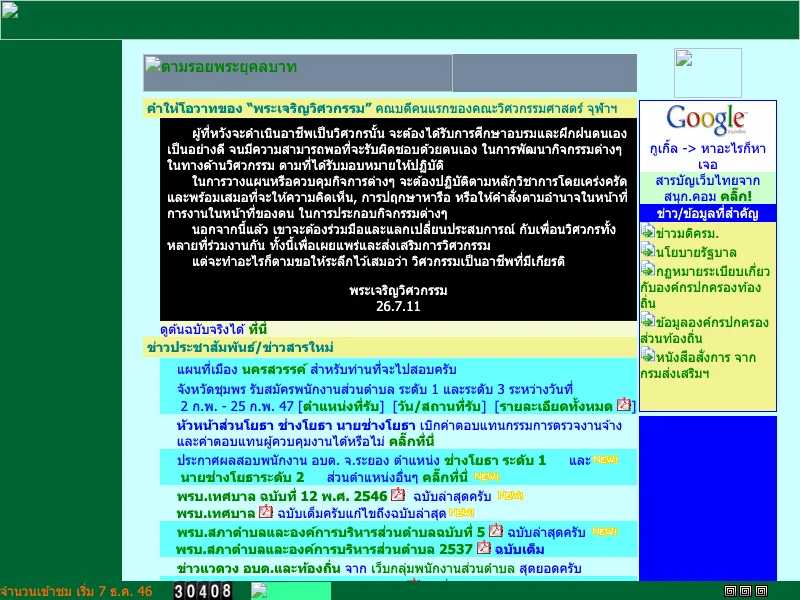Viewport: 800px width, 600px height.
Task: Click the พระเจริญวิศวกรรม signature above 26.7.11
Action: 398,290
